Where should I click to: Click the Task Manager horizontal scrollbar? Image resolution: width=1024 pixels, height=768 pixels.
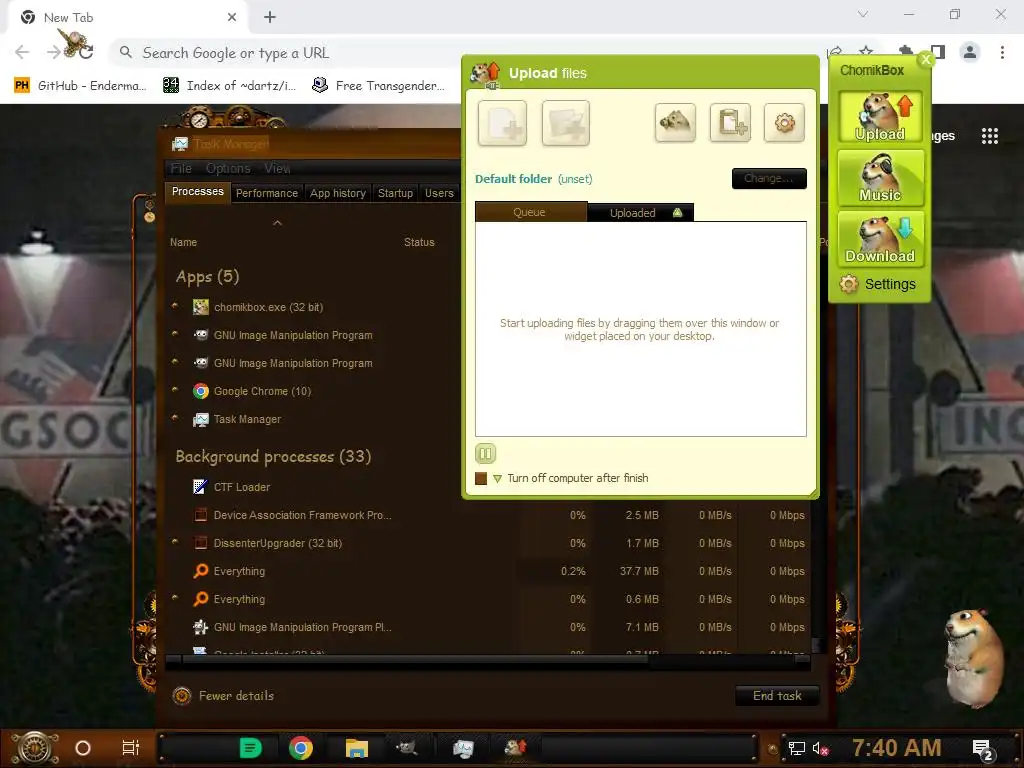click(415, 660)
